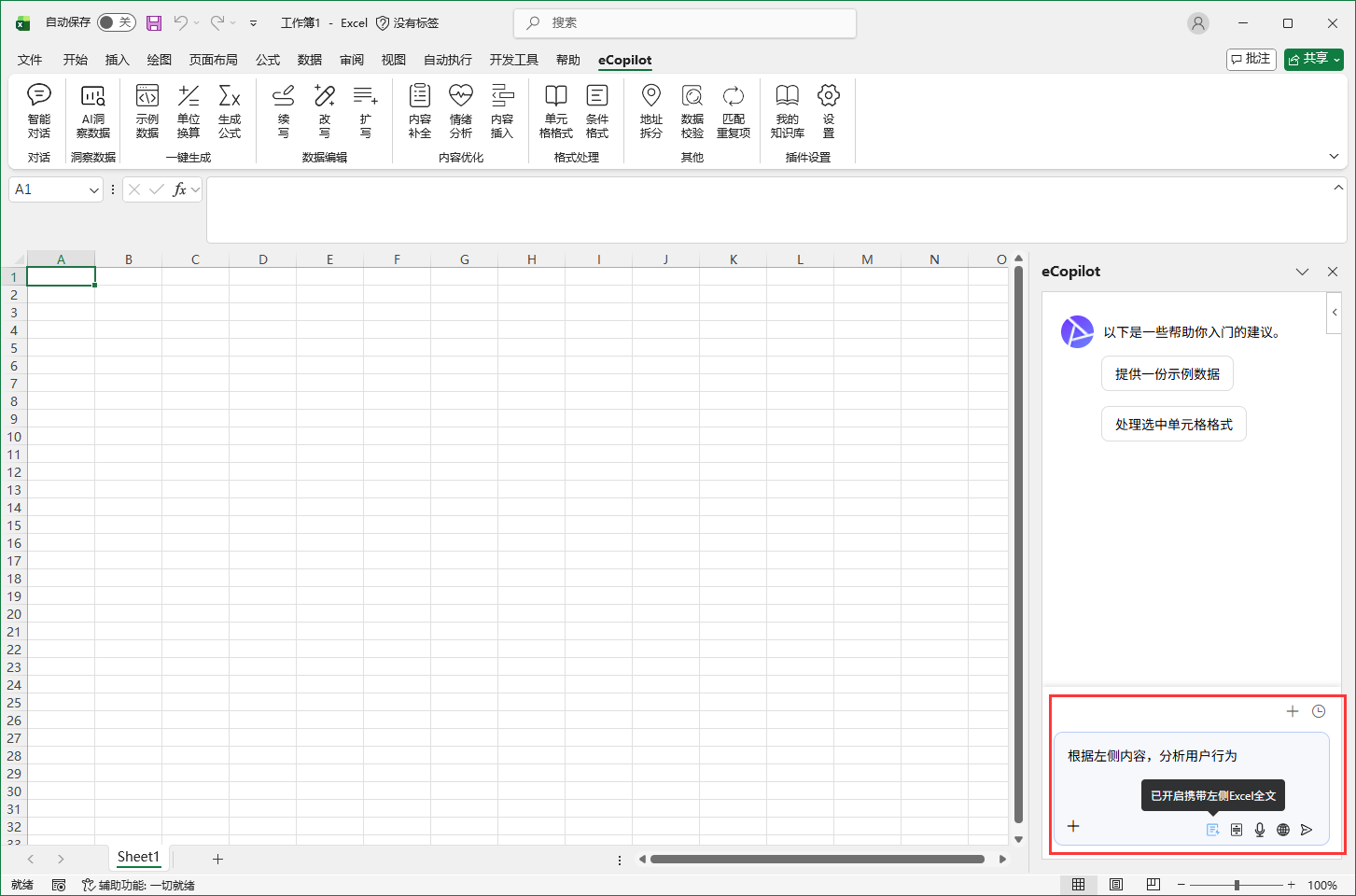The width and height of the screenshot is (1356, 896).
Task: Open 我的知识库 knowledge base
Action: (x=787, y=110)
